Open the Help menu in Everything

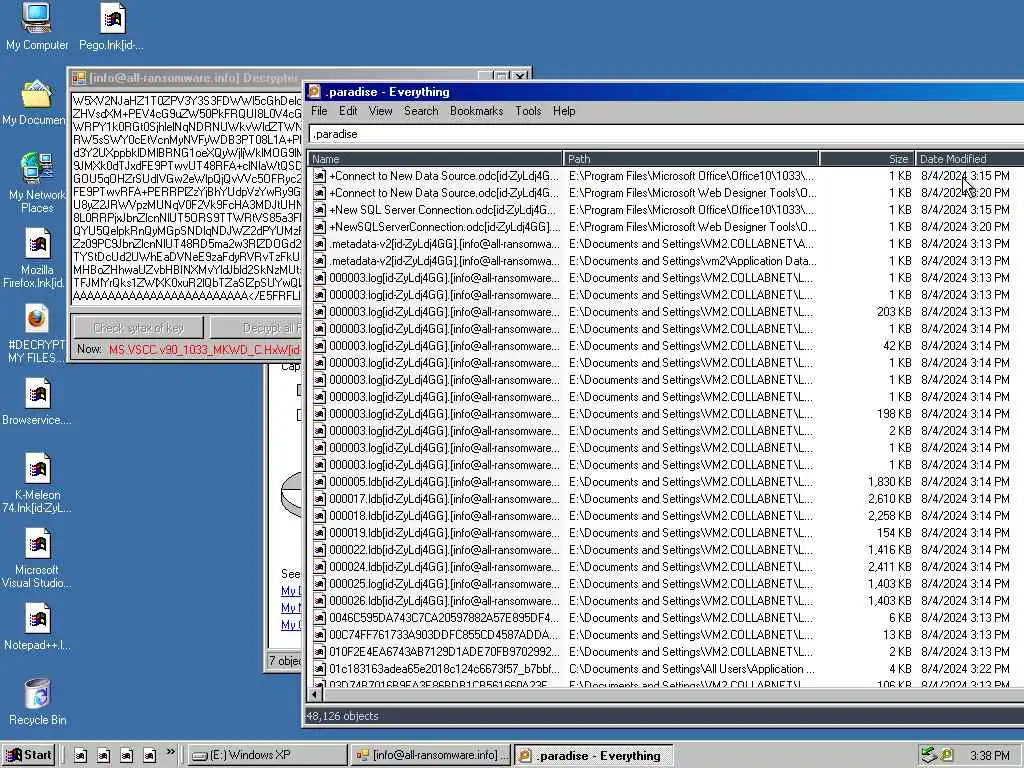point(564,111)
